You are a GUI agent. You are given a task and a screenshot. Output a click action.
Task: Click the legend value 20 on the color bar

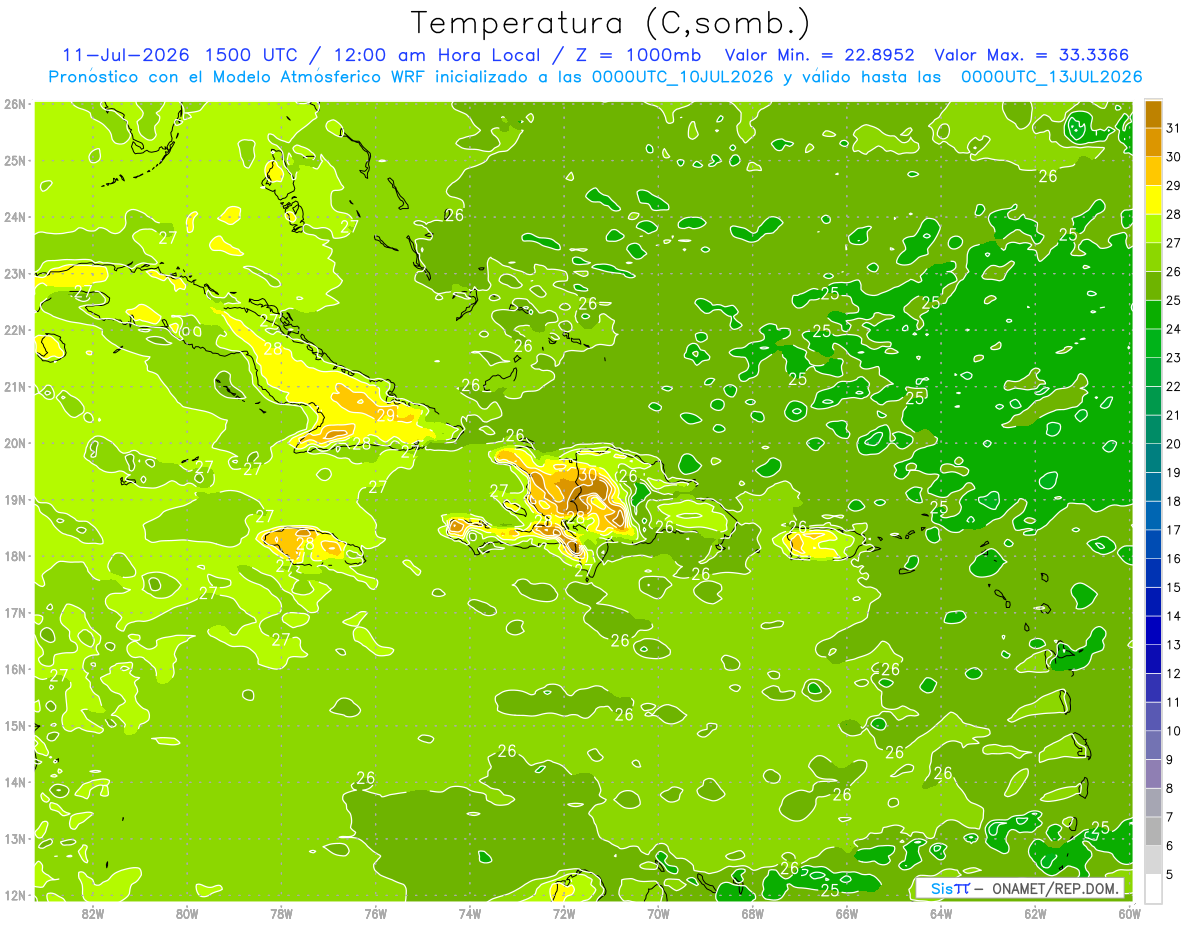[1174, 444]
